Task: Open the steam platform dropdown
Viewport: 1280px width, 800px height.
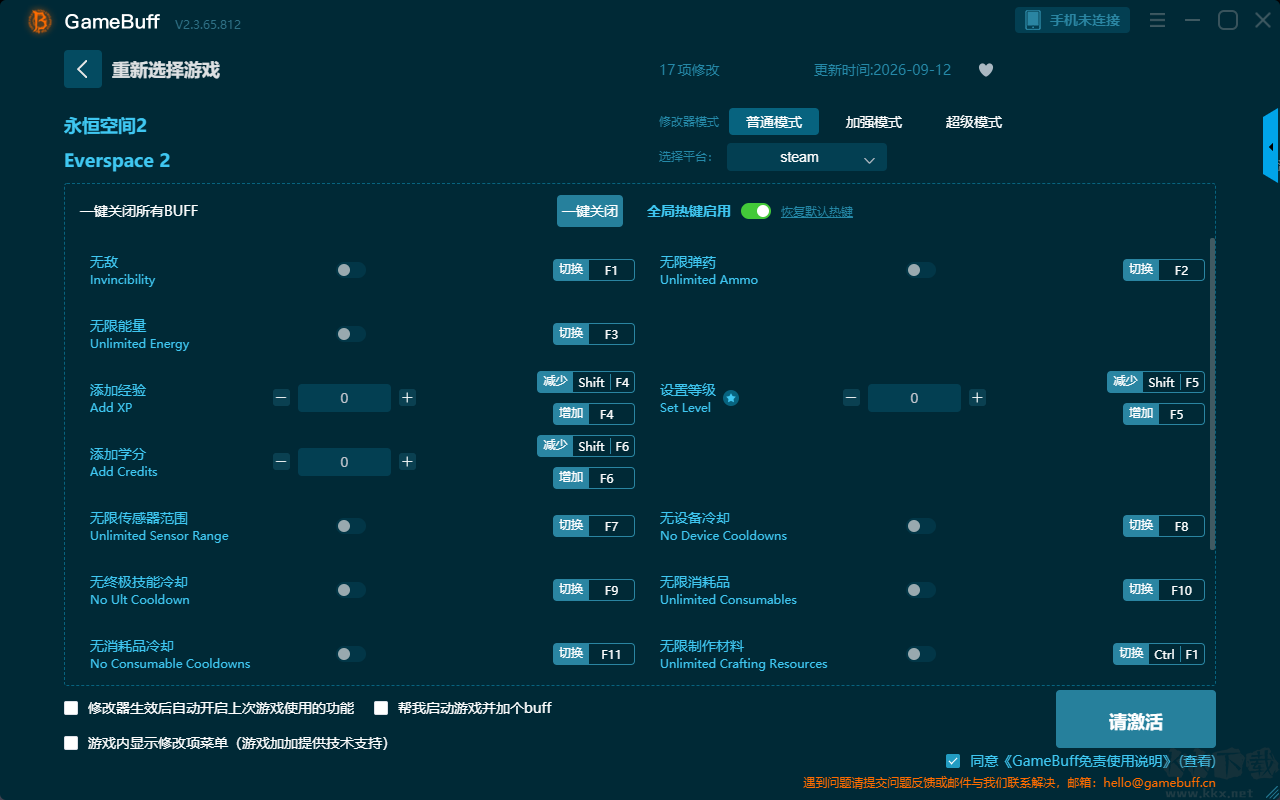Action: click(x=807, y=157)
